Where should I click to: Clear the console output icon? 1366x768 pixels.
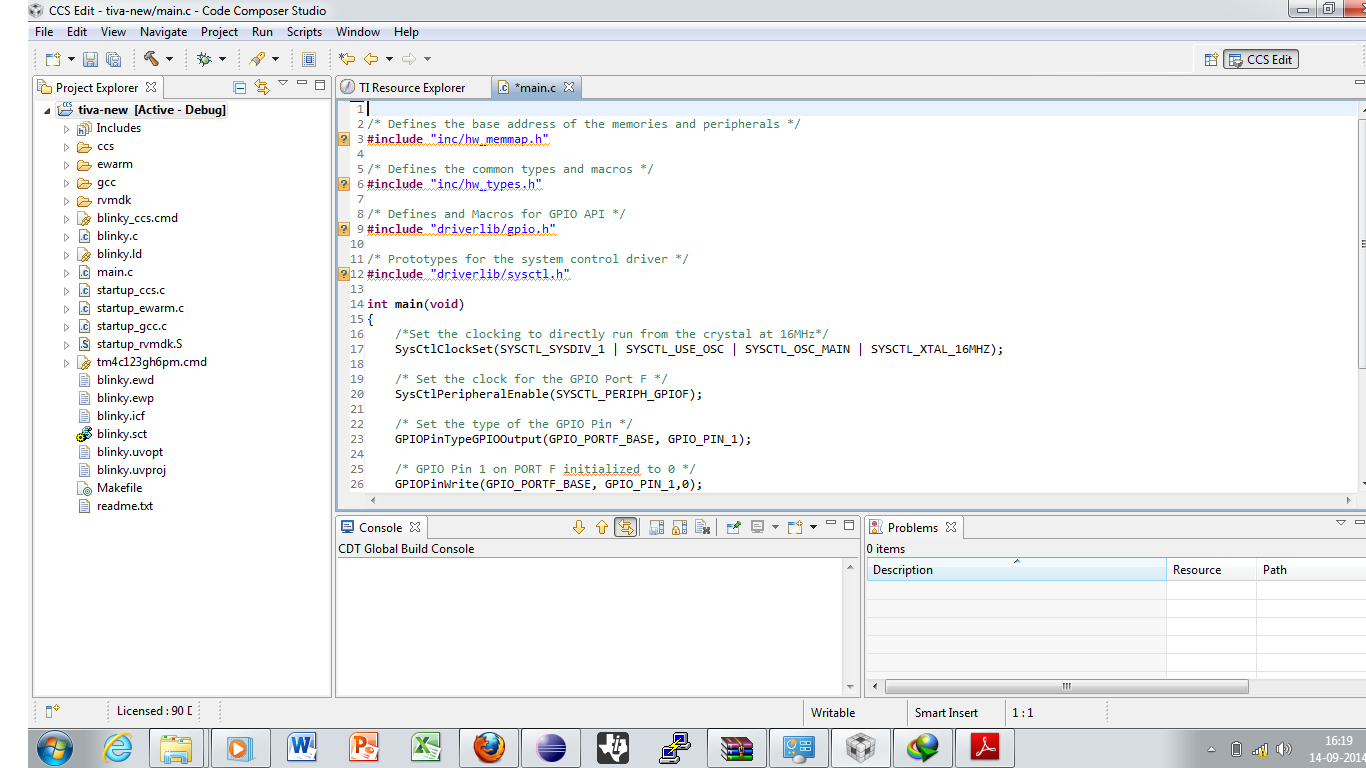[702, 527]
